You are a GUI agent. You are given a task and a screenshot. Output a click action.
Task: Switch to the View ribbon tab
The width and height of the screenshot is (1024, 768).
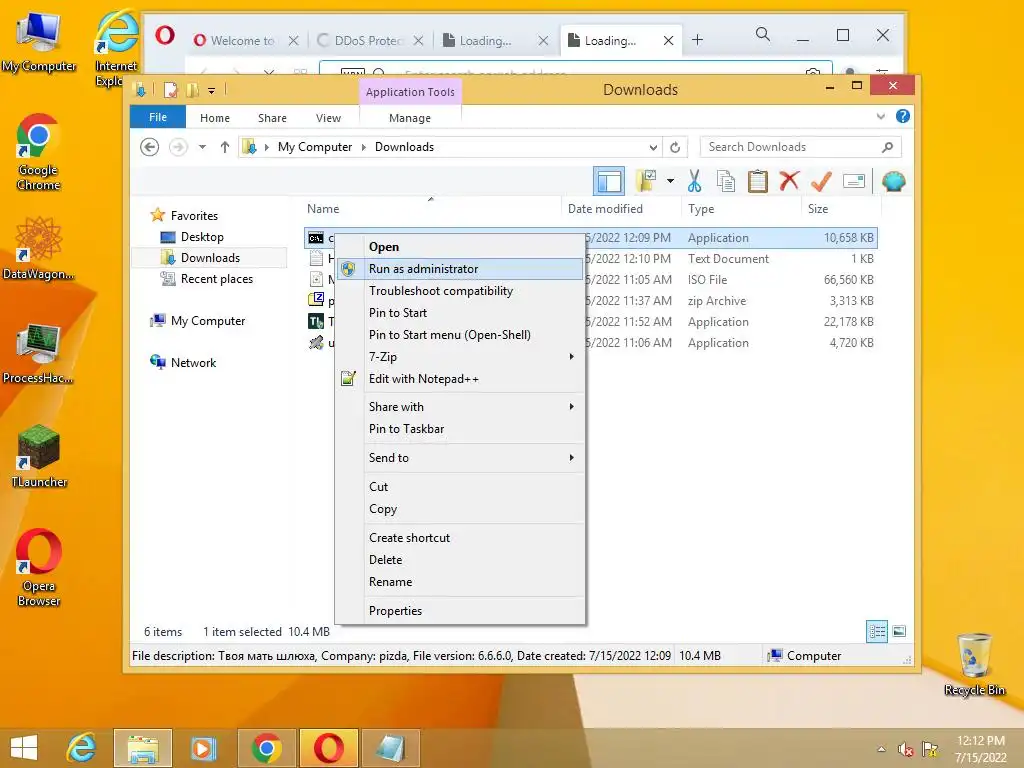tap(328, 118)
